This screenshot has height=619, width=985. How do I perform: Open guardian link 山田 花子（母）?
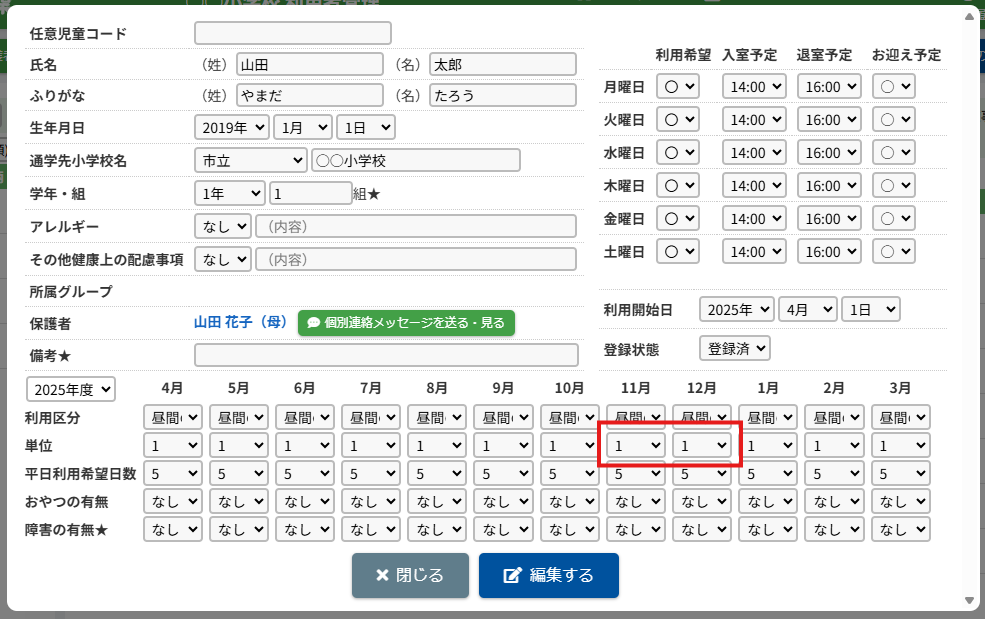pyautogui.click(x=240, y=323)
